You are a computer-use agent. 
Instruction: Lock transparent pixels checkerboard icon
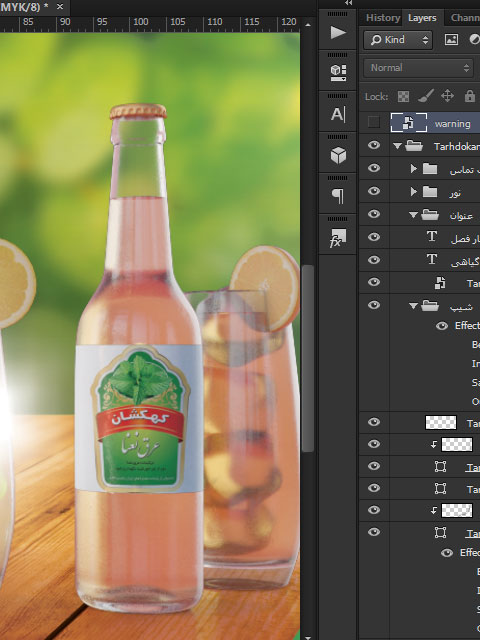[403, 96]
